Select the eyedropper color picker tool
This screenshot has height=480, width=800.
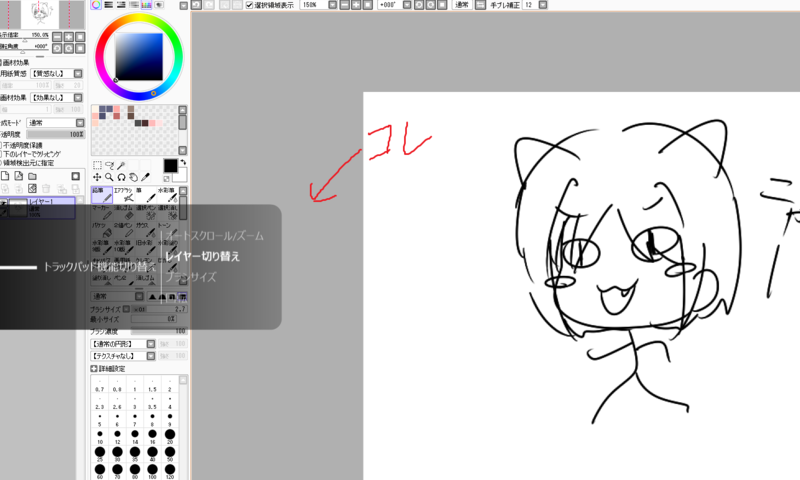click(x=145, y=177)
